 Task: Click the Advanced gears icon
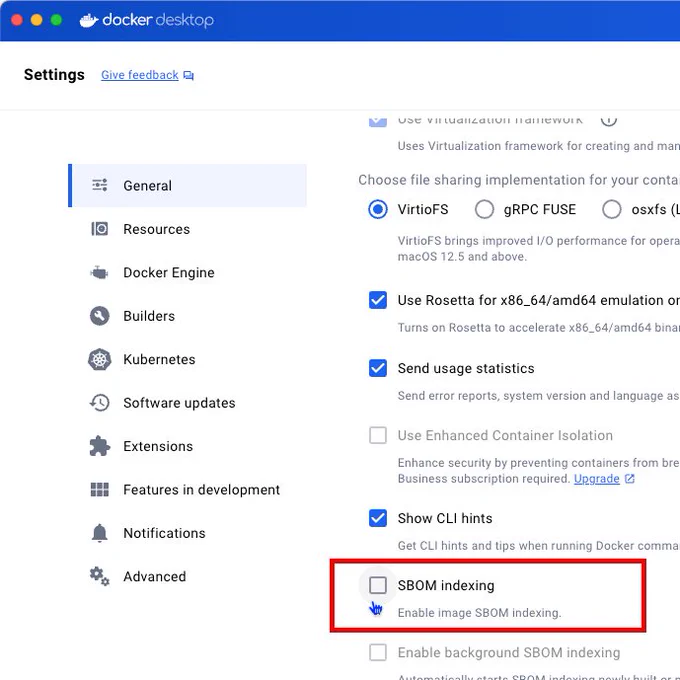pos(100,576)
